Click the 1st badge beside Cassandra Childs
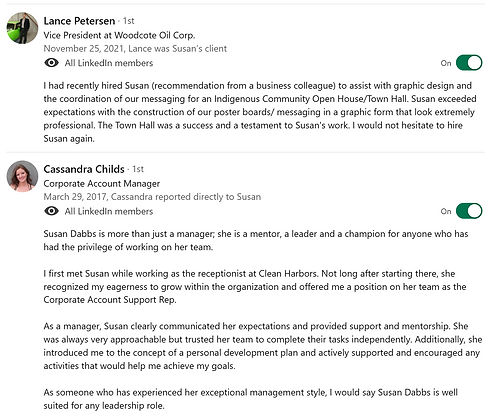The width and height of the screenshot is (485, 413). pyautogui.click(x=138, y=169)
